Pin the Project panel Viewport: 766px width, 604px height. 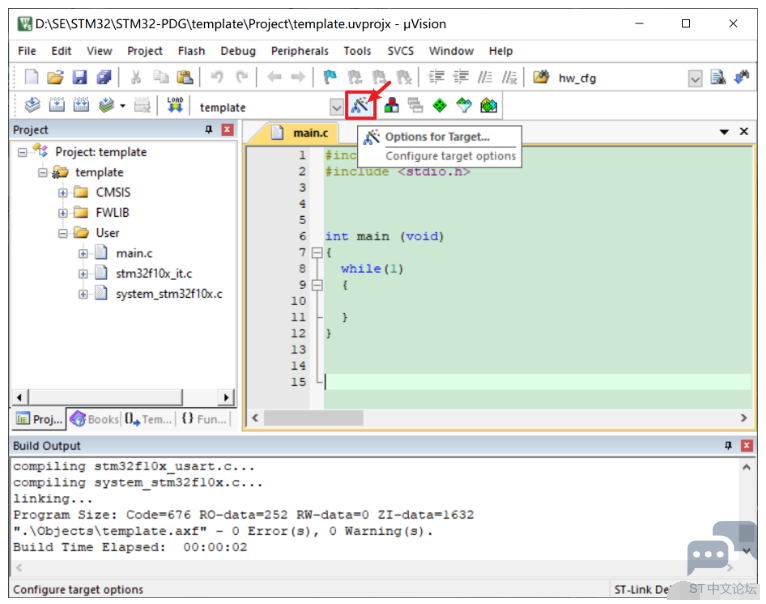(x=209, y=129)
